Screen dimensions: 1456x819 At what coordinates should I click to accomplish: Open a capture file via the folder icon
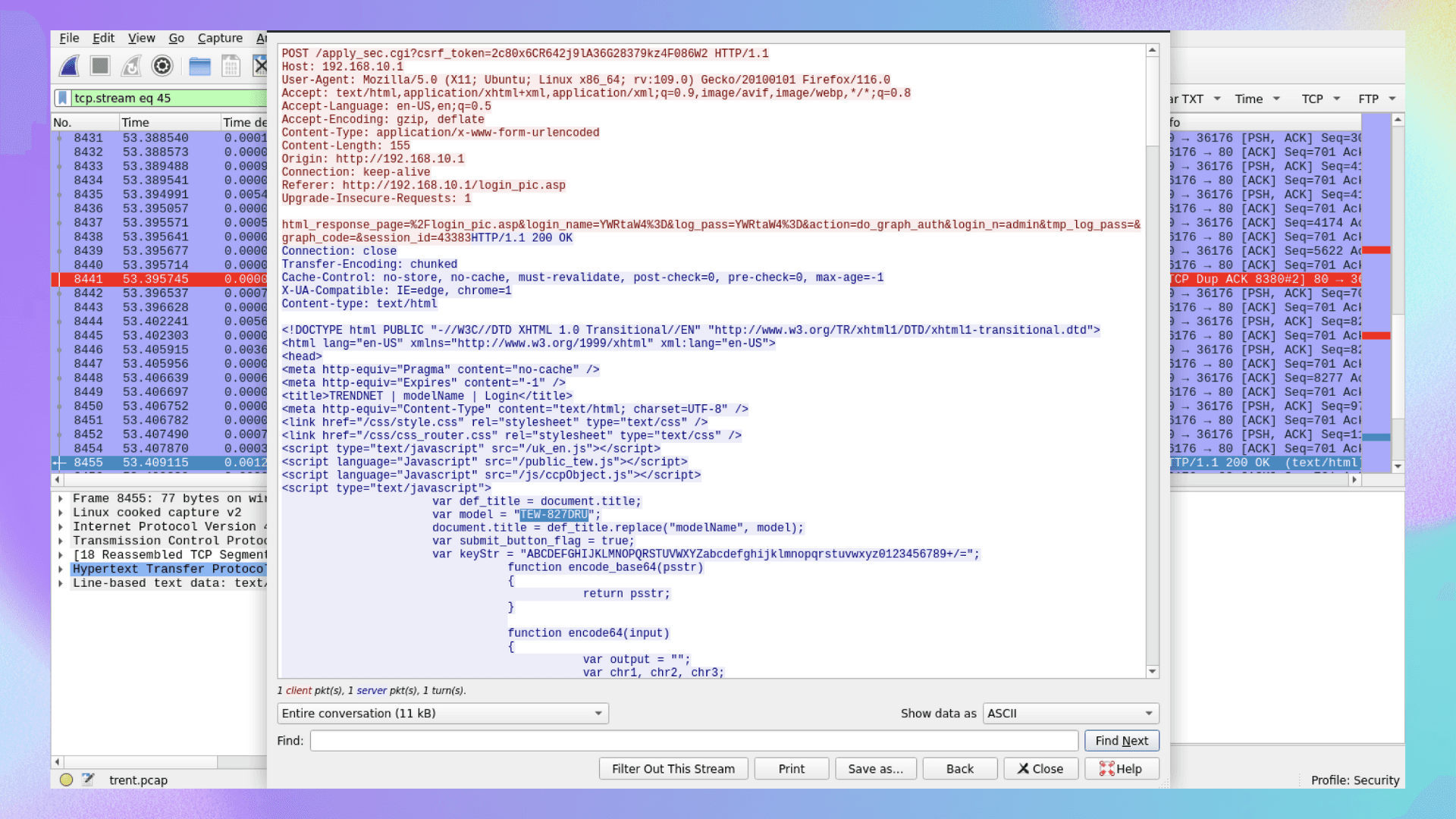199,66
